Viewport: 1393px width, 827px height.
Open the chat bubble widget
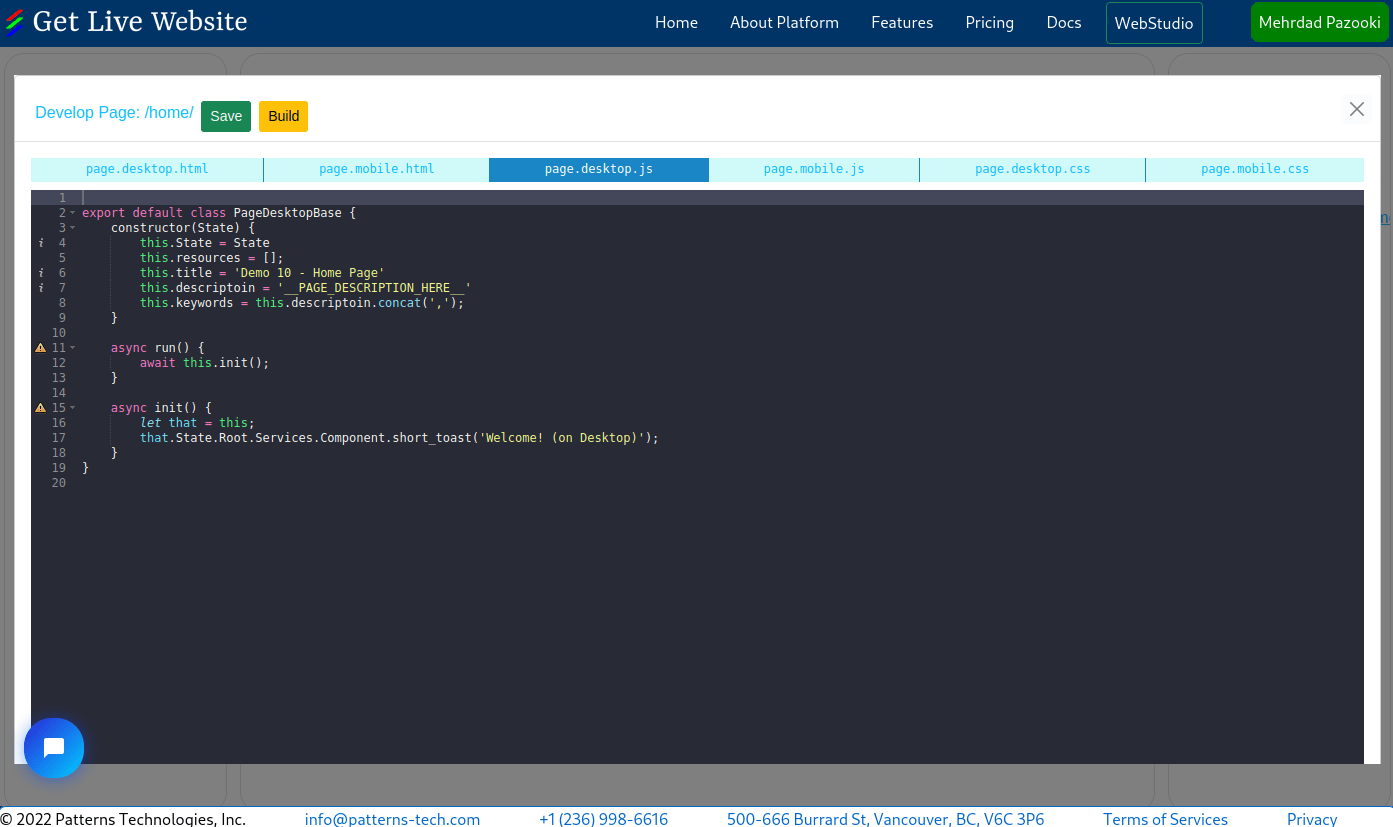tap(54, 748)
